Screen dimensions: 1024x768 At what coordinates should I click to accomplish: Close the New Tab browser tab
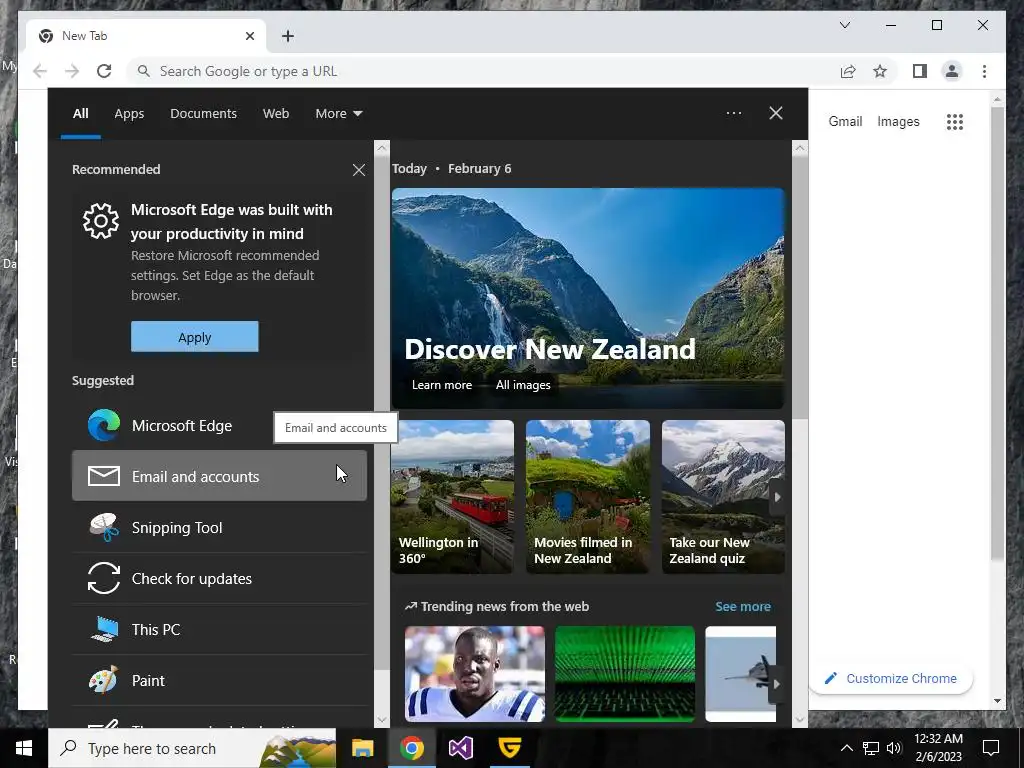249,36
